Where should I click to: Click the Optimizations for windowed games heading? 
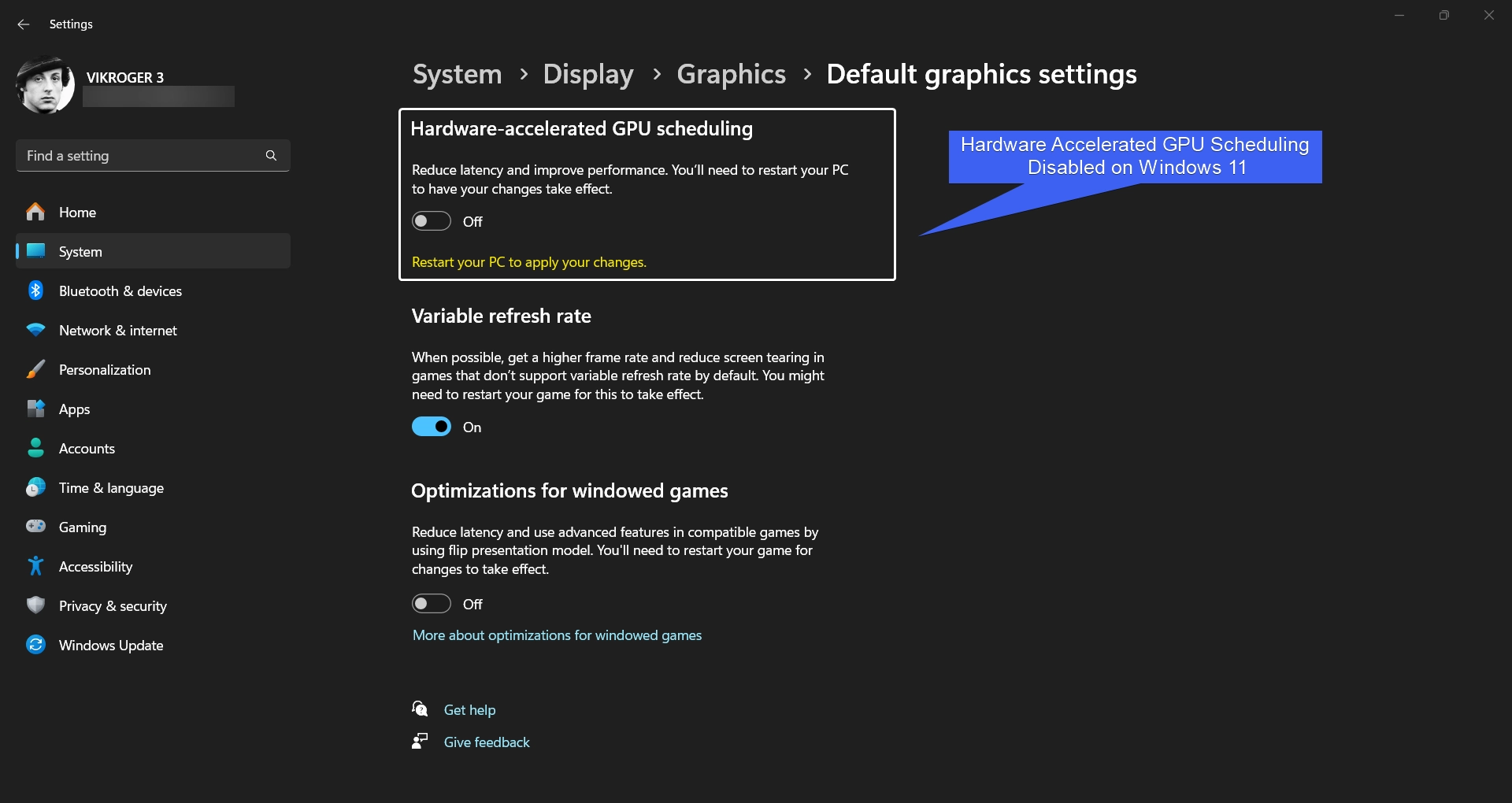tap(569, 490)
